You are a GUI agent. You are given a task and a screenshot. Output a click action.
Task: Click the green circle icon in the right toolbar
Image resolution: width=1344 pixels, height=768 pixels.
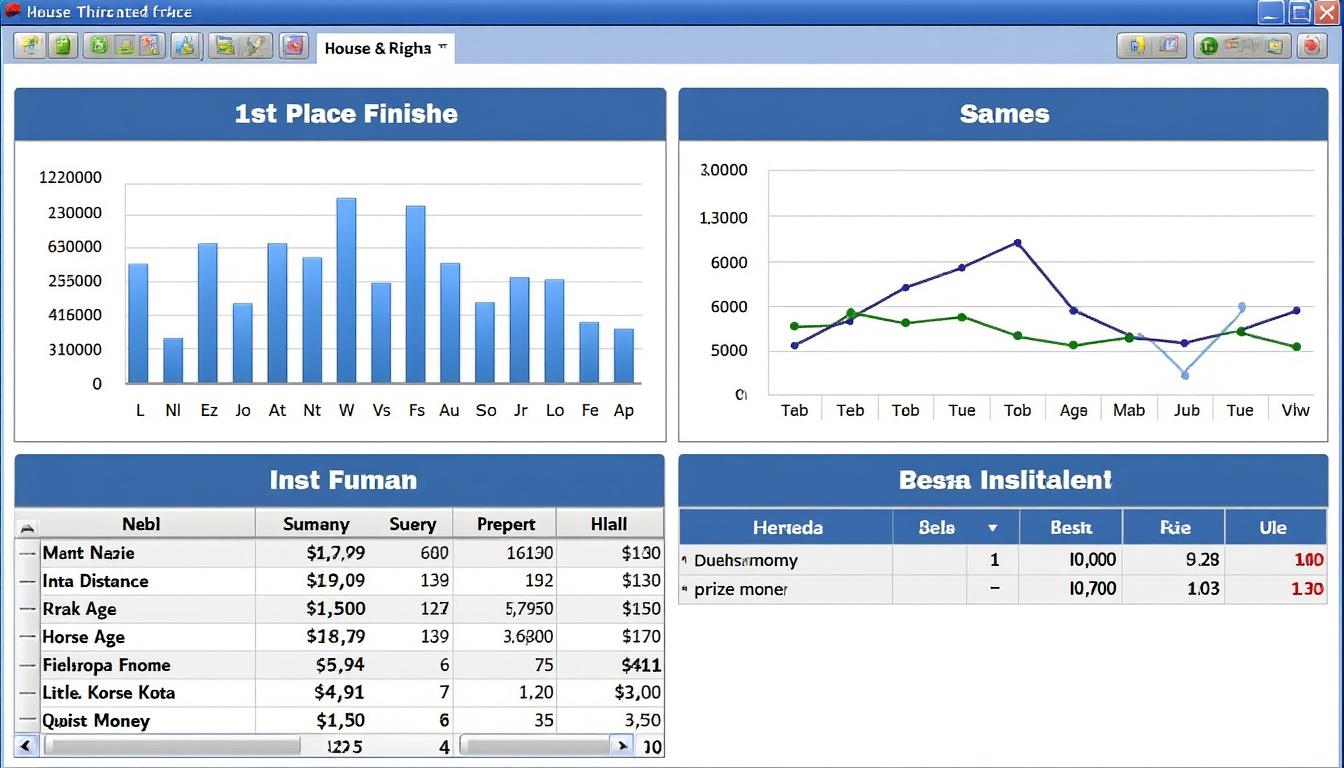(x=1208, y=45)
